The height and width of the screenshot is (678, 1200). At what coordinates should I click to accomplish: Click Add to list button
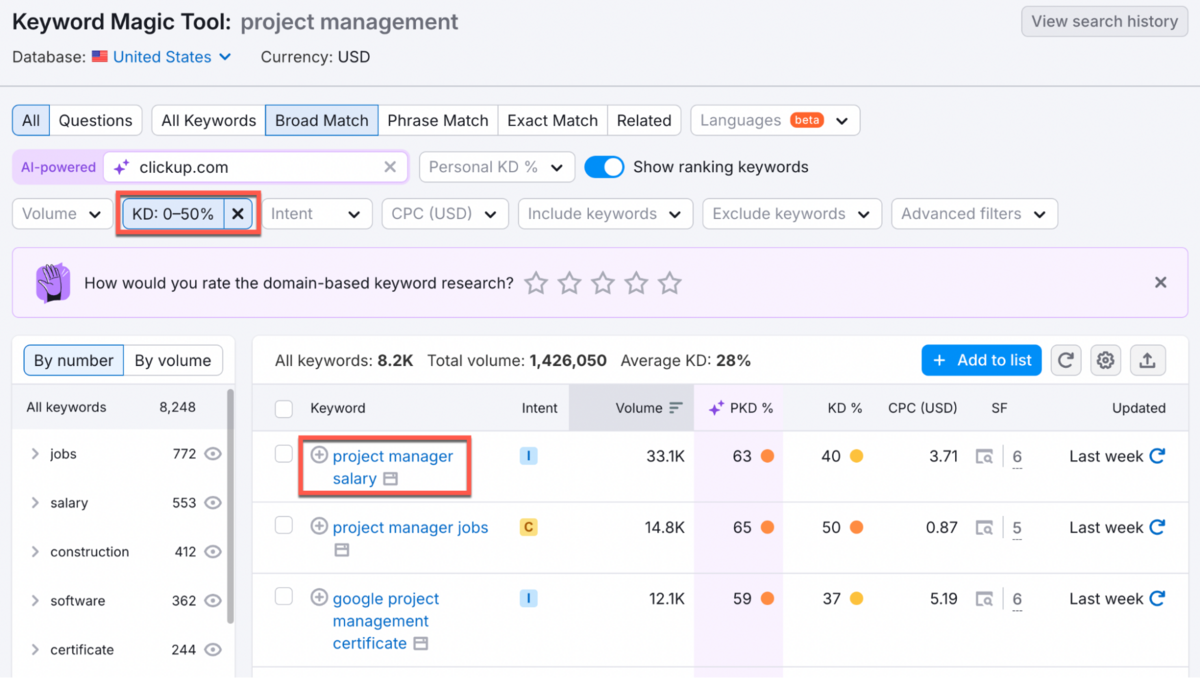coord(981,361)
